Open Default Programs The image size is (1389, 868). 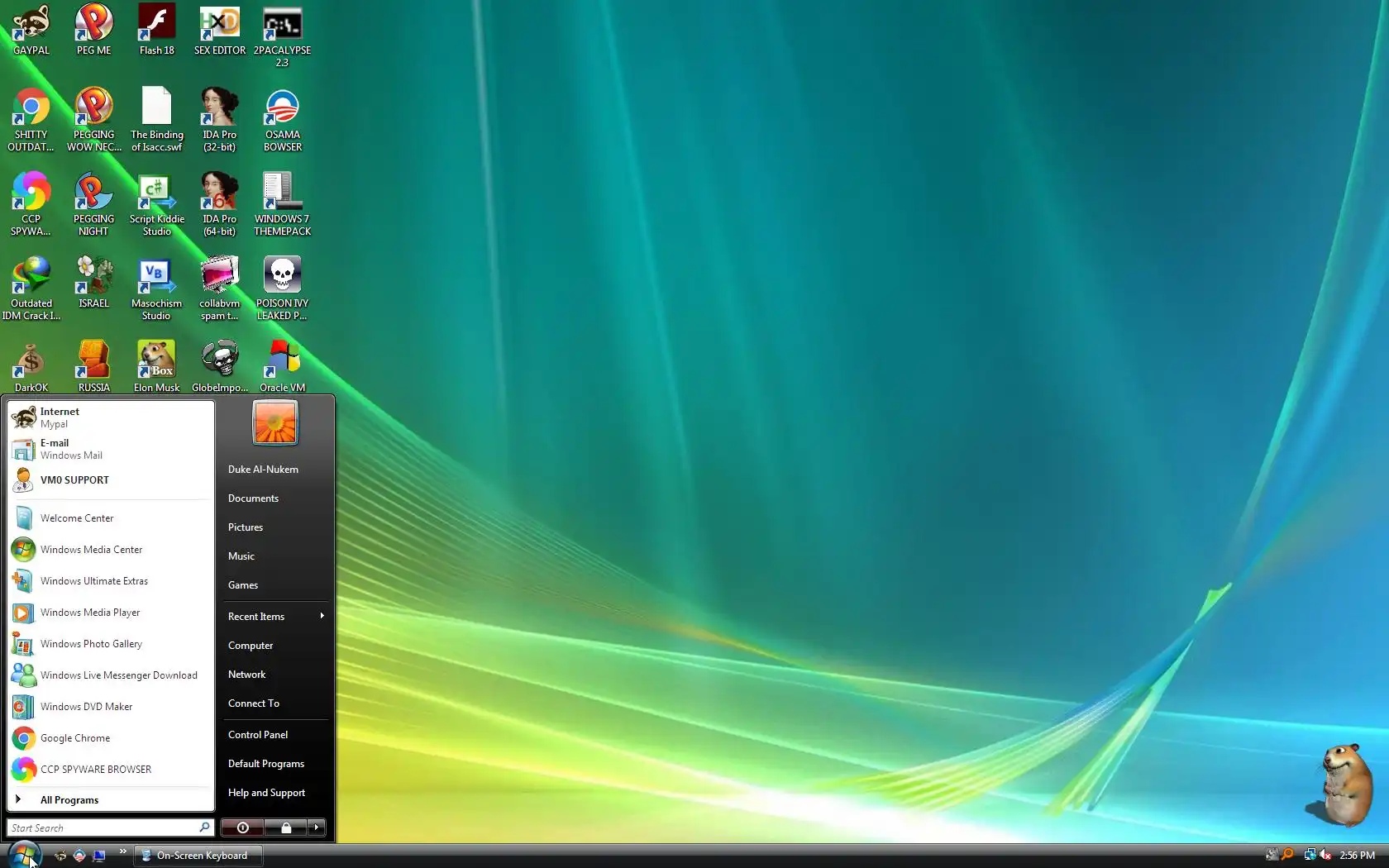[x=276, y=764]
